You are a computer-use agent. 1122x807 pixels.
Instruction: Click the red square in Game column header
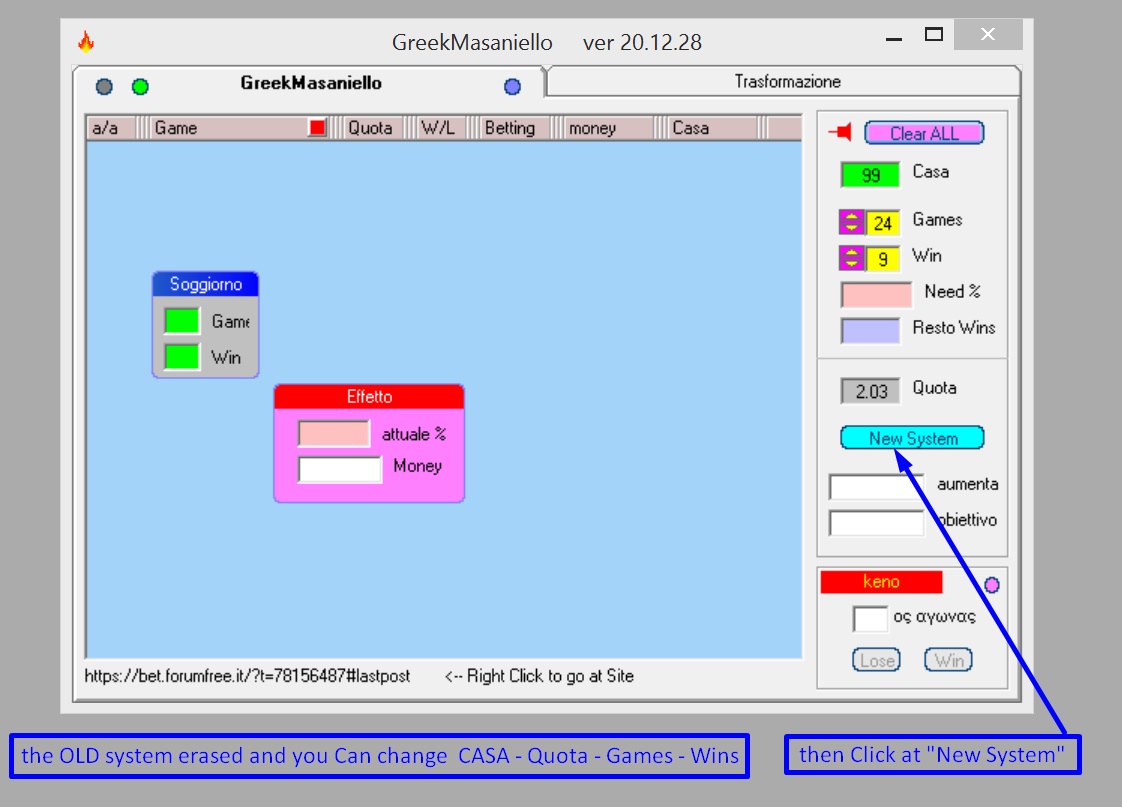point(317,127)
